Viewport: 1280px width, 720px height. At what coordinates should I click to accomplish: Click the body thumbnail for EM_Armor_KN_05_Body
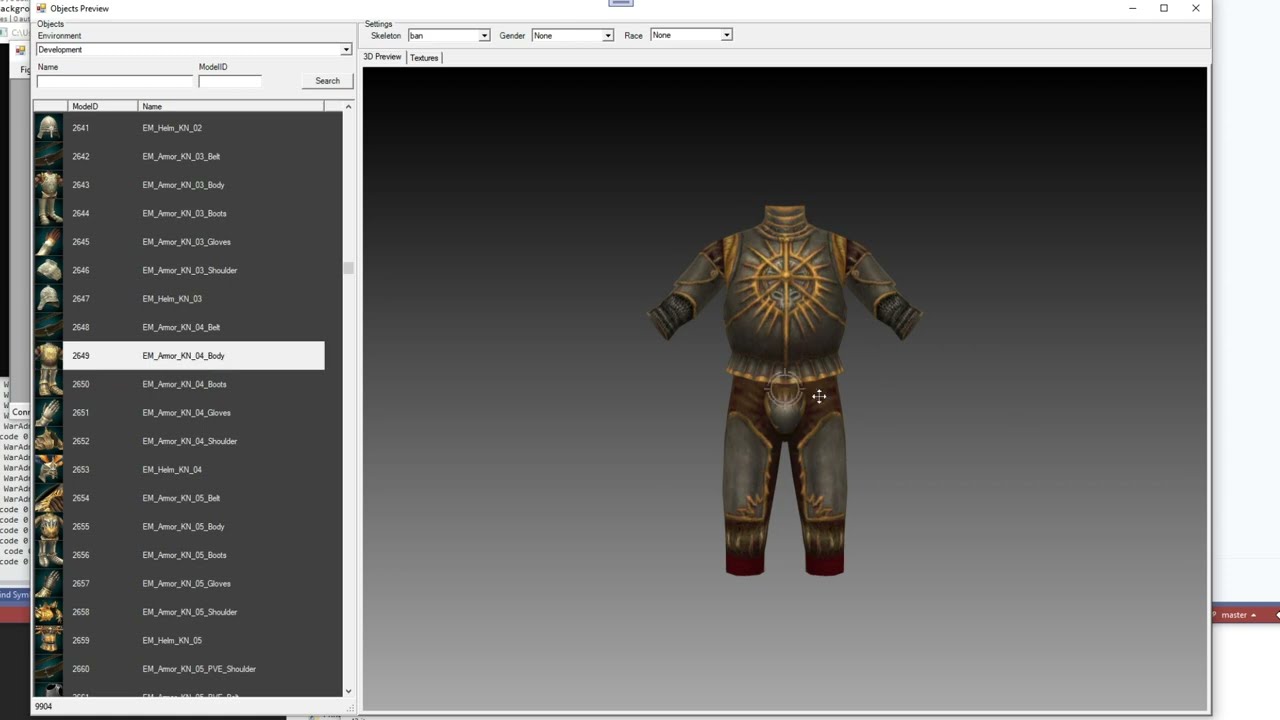pyautogui.click(x=48, y=527)
